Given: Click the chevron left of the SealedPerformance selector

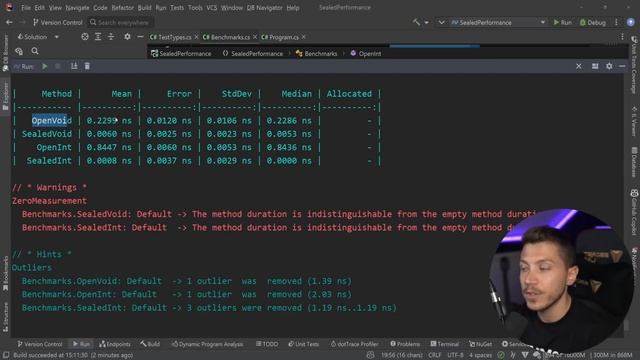Looking at the screenshot, I should 441,22.
